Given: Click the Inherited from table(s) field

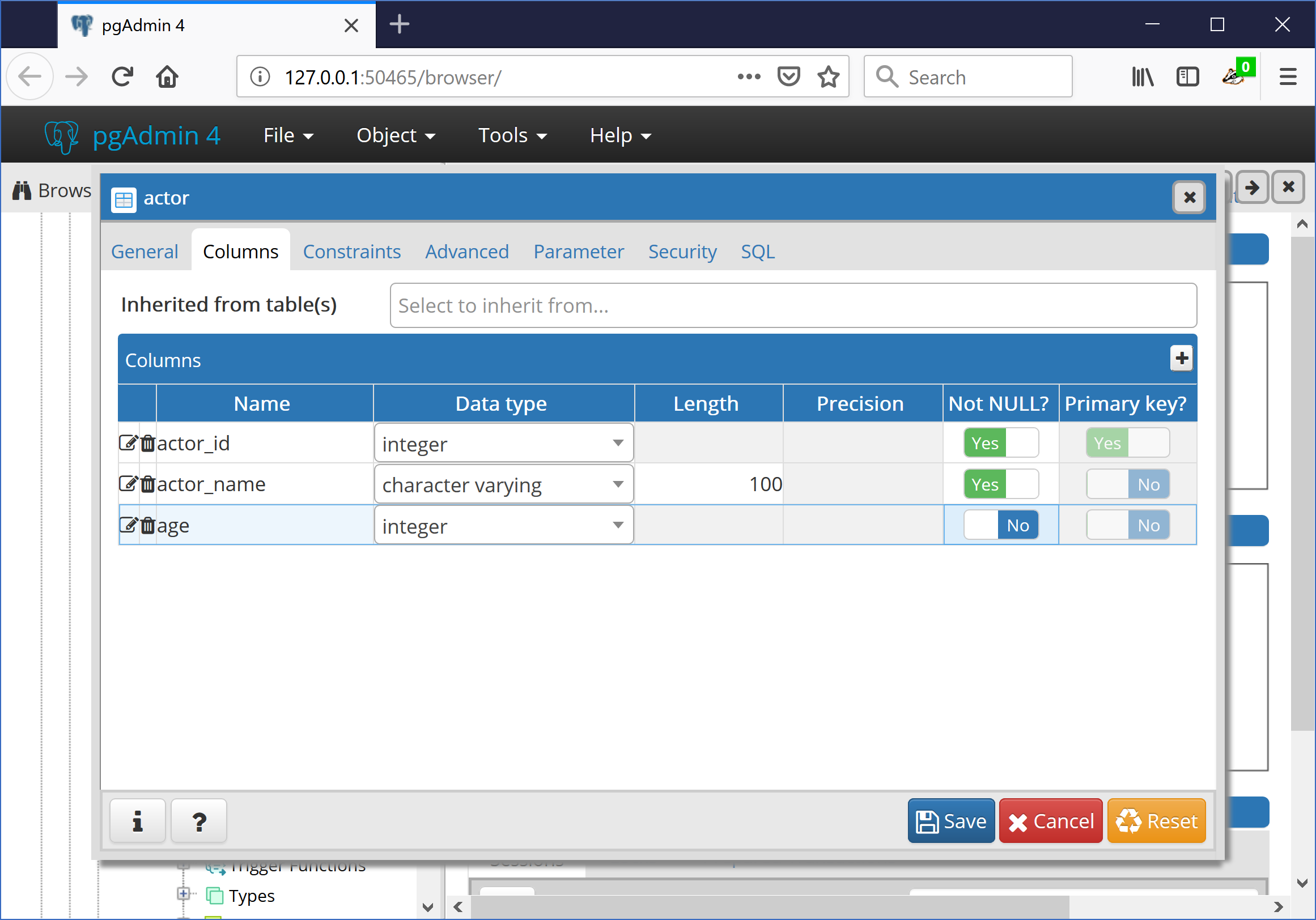Looking at the screenshot, I should [x=793, y=305].
